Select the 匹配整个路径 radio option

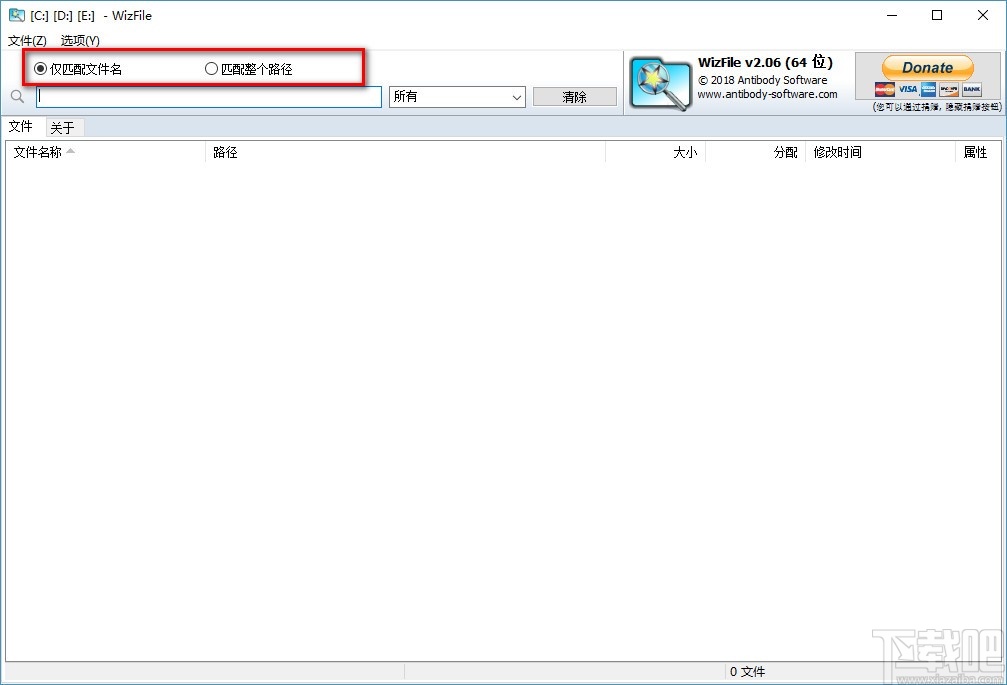point(249,69)
